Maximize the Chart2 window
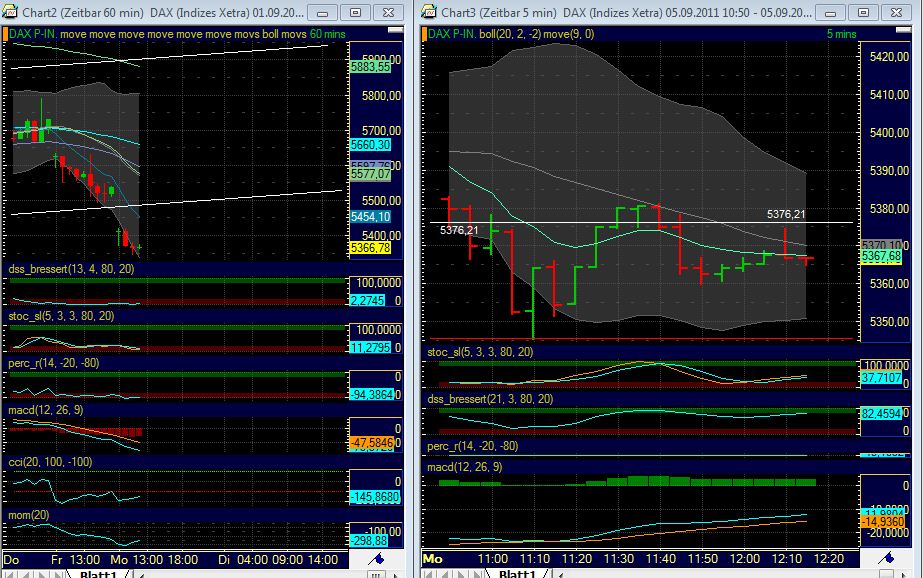Image resolution: width=923 pixels, height=578 pixels. [x=355, y=12]
